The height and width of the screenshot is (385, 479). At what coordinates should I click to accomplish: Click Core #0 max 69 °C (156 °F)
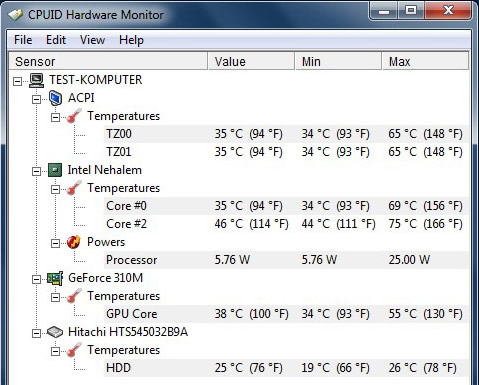(426, 206)
